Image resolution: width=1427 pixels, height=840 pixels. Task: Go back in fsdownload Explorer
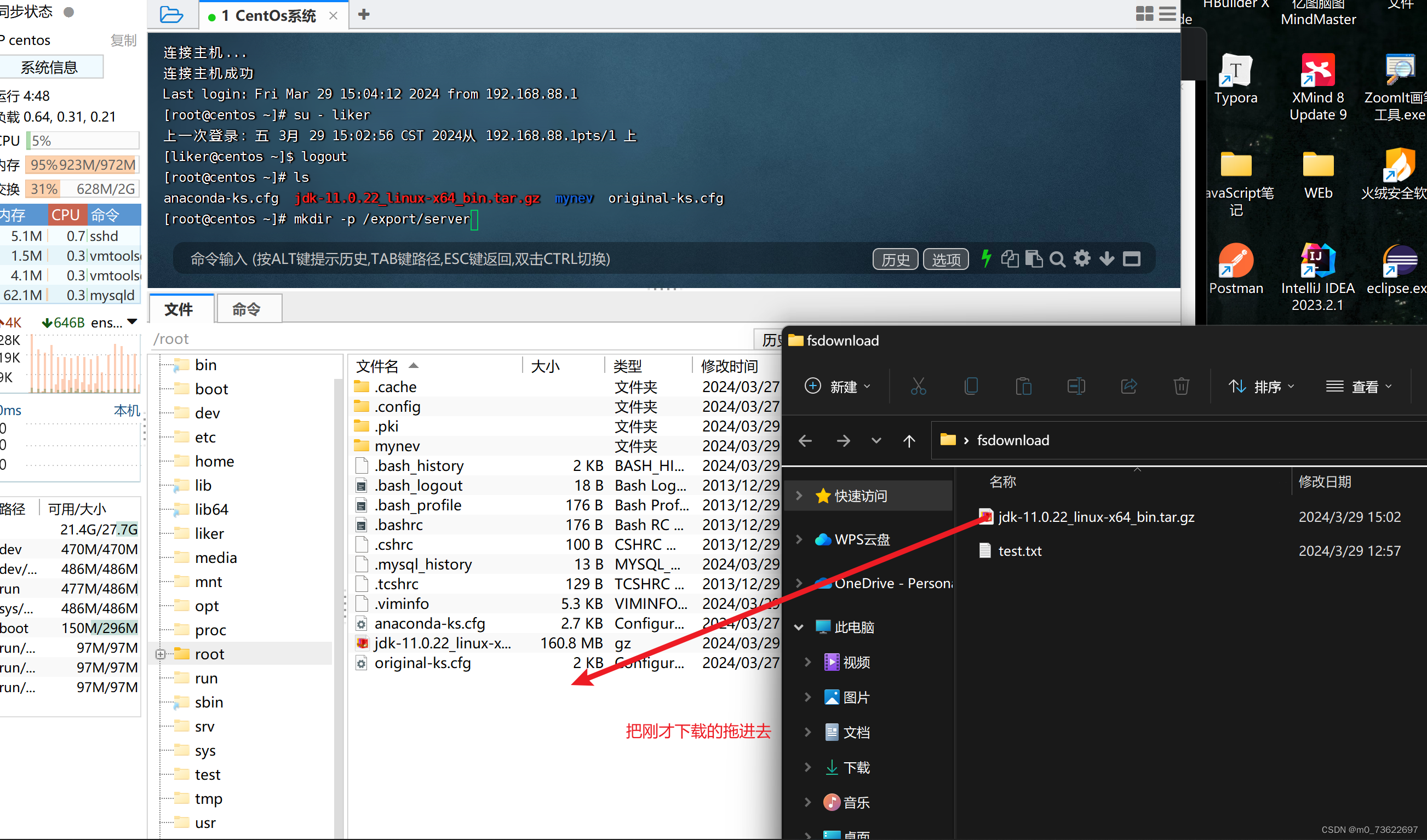(805, 440)
